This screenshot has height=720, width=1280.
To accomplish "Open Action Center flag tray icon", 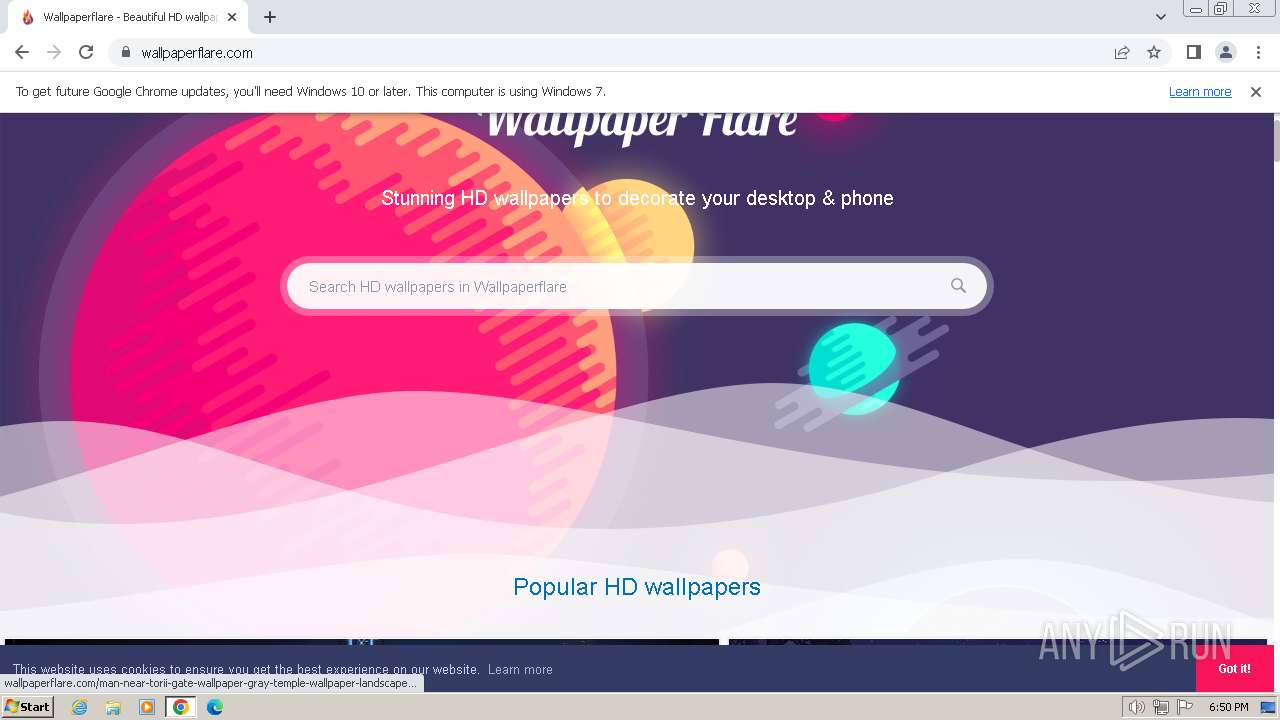I will pyautogui.click(x=1185, y=707).
